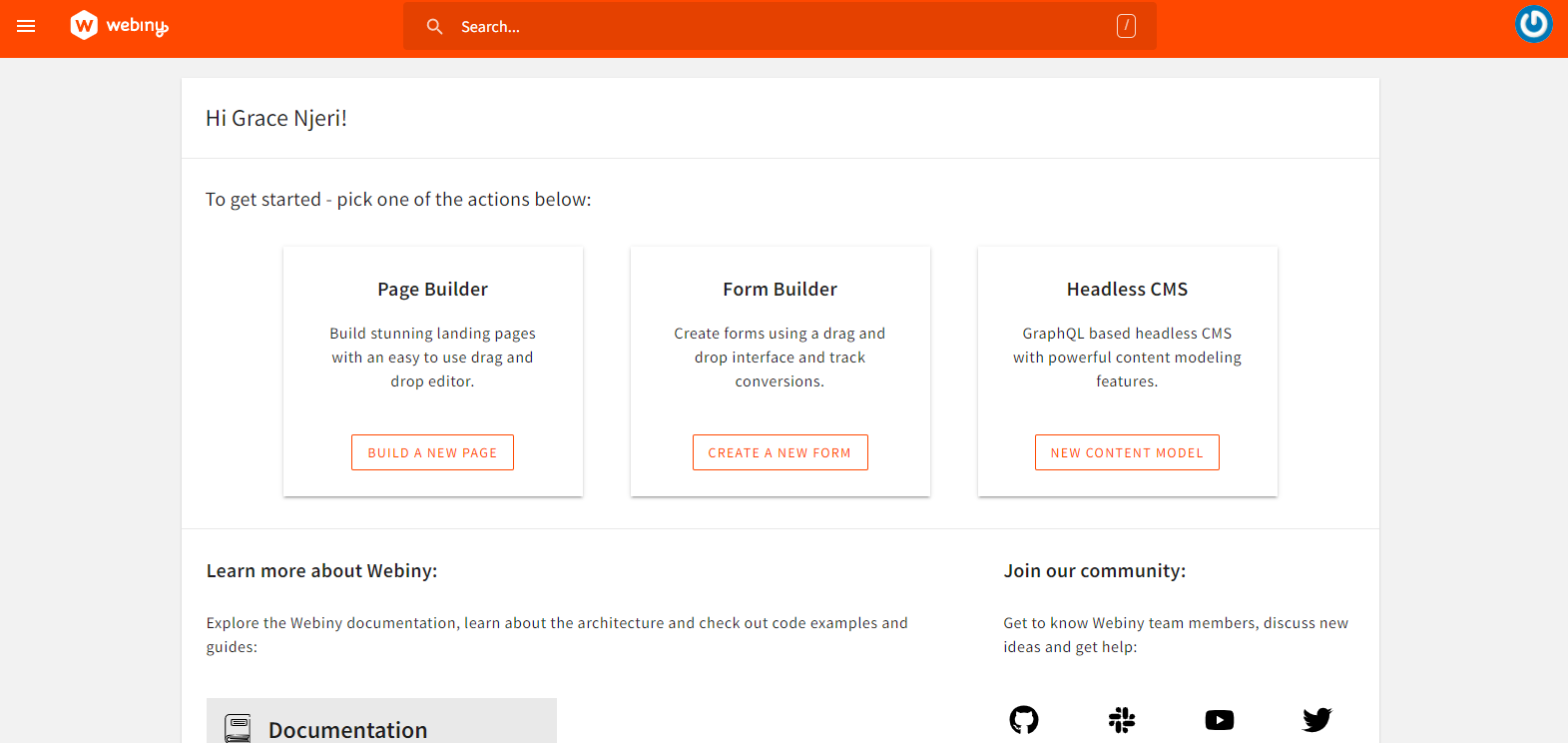Click the Webiny logo

(x=119, y=26)
